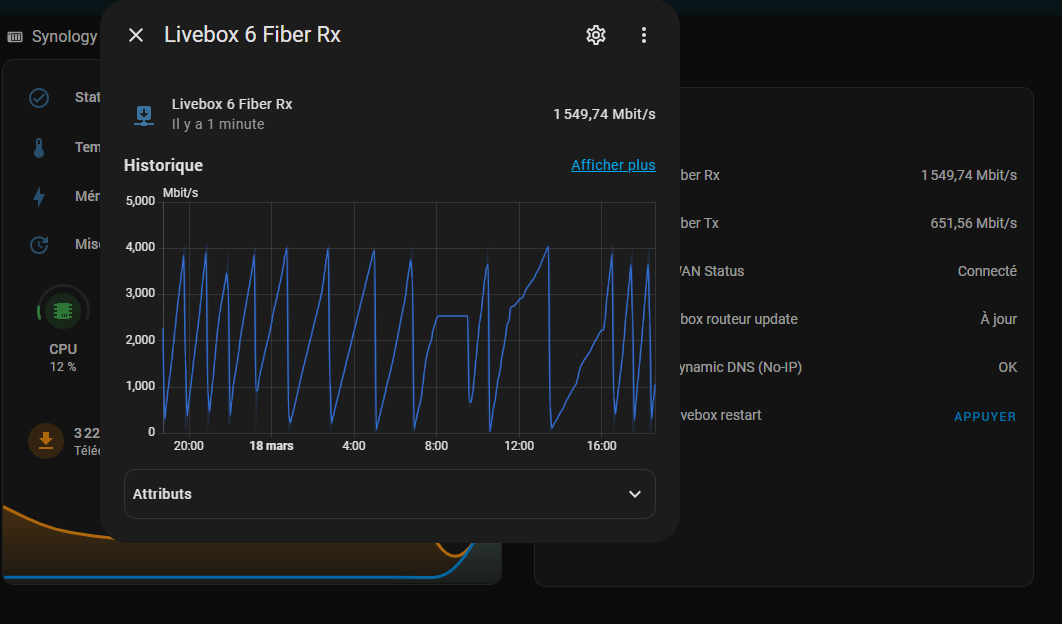1062x624 pixels.
Task: Click the Livebox Rx download network icon
Action: [x=144, y=115]
